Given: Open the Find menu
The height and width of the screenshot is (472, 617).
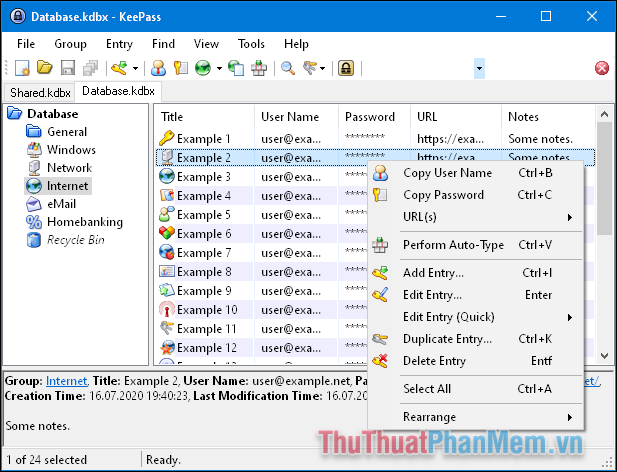Looking at the screenshot, I should click(163, 44).
